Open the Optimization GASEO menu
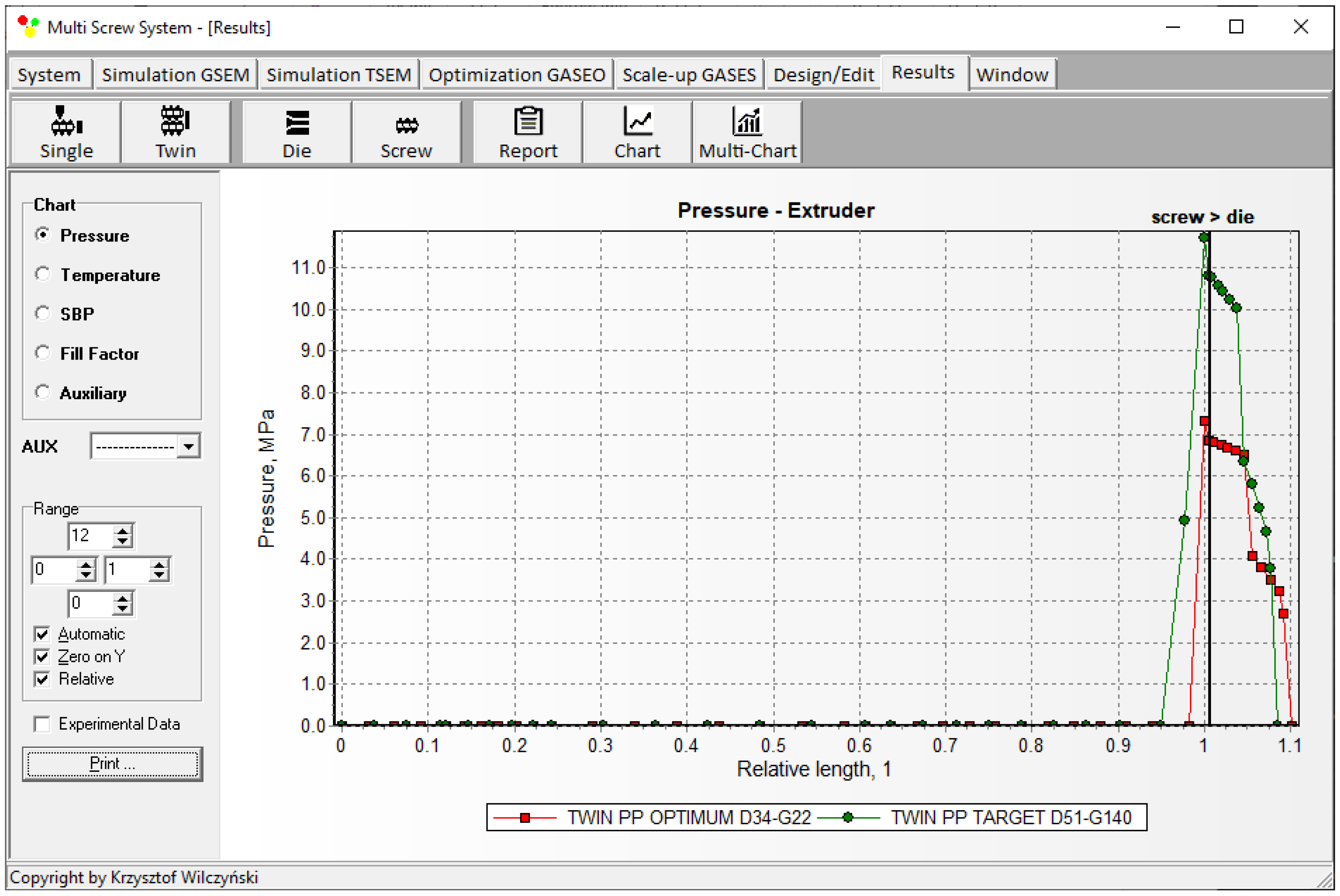 [516, 75]
